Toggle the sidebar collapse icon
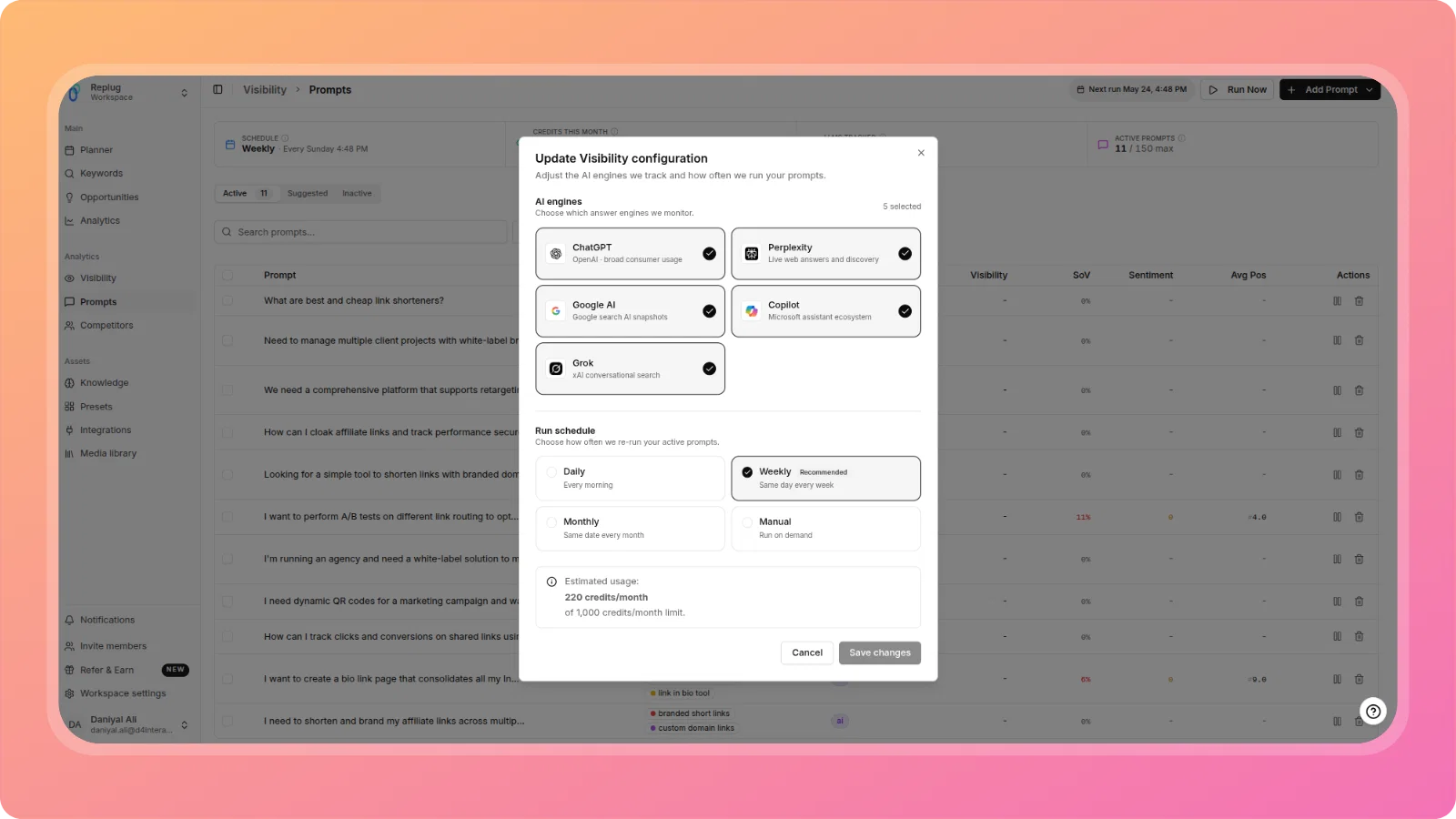This screenshot has height=819, width=1456. point(217,89)
